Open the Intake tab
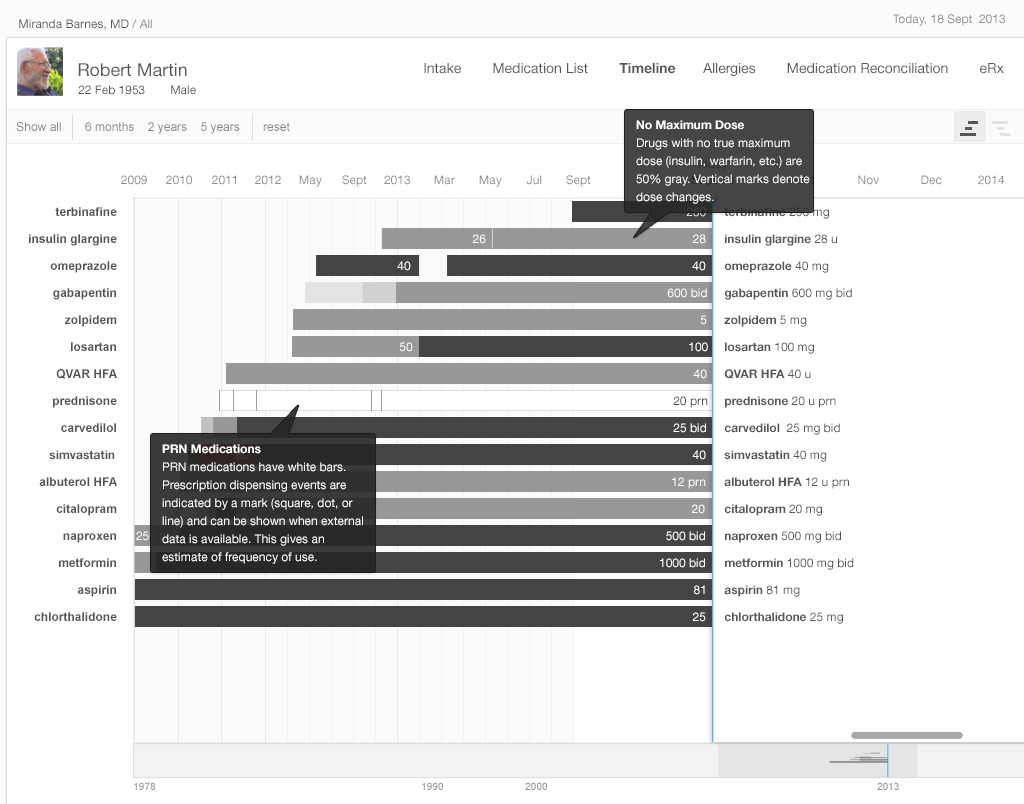Viewport: 1024px width, 804px height. pos(442,68)
